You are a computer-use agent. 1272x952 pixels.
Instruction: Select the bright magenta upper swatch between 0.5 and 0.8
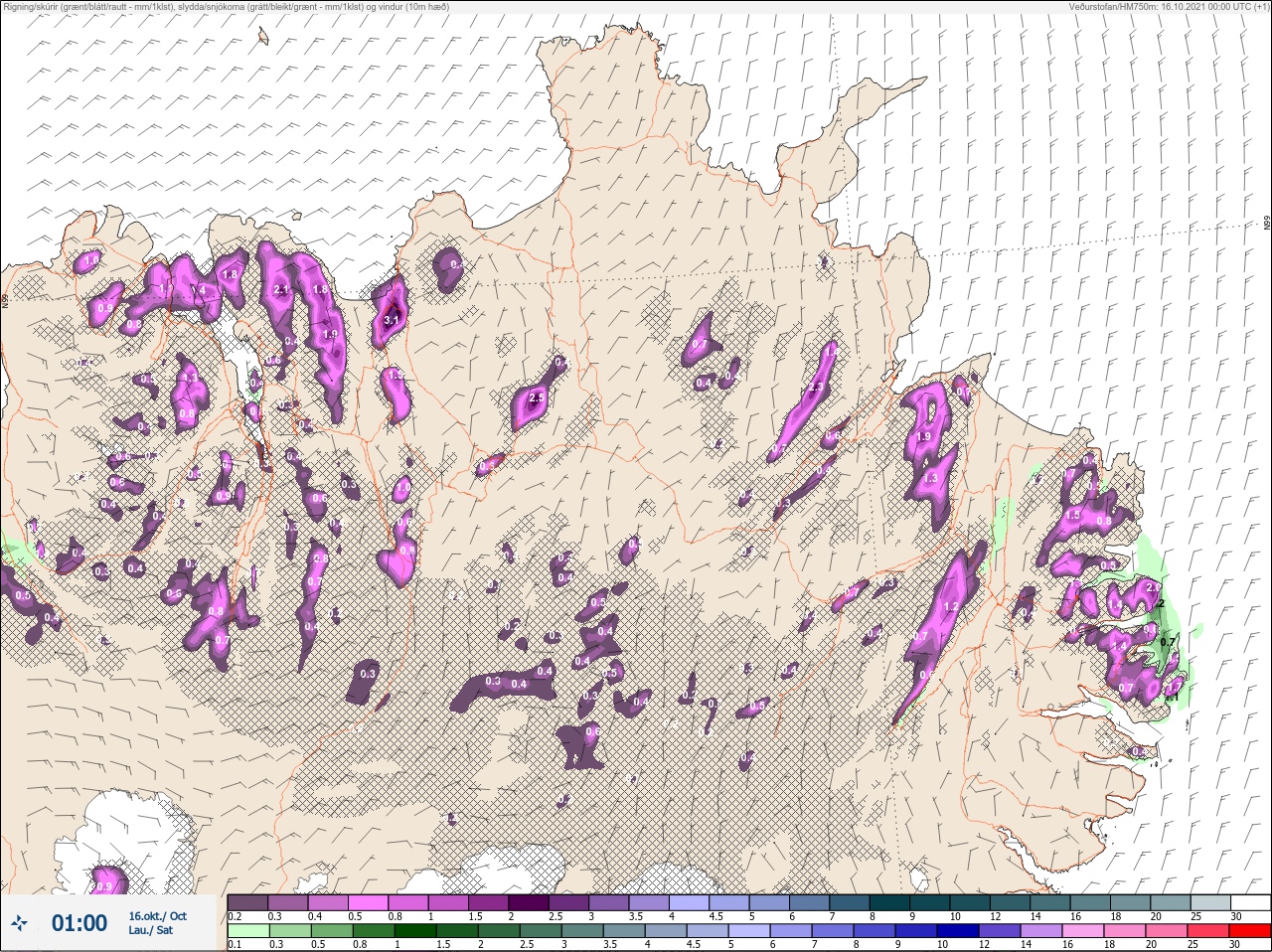[370, 902]
